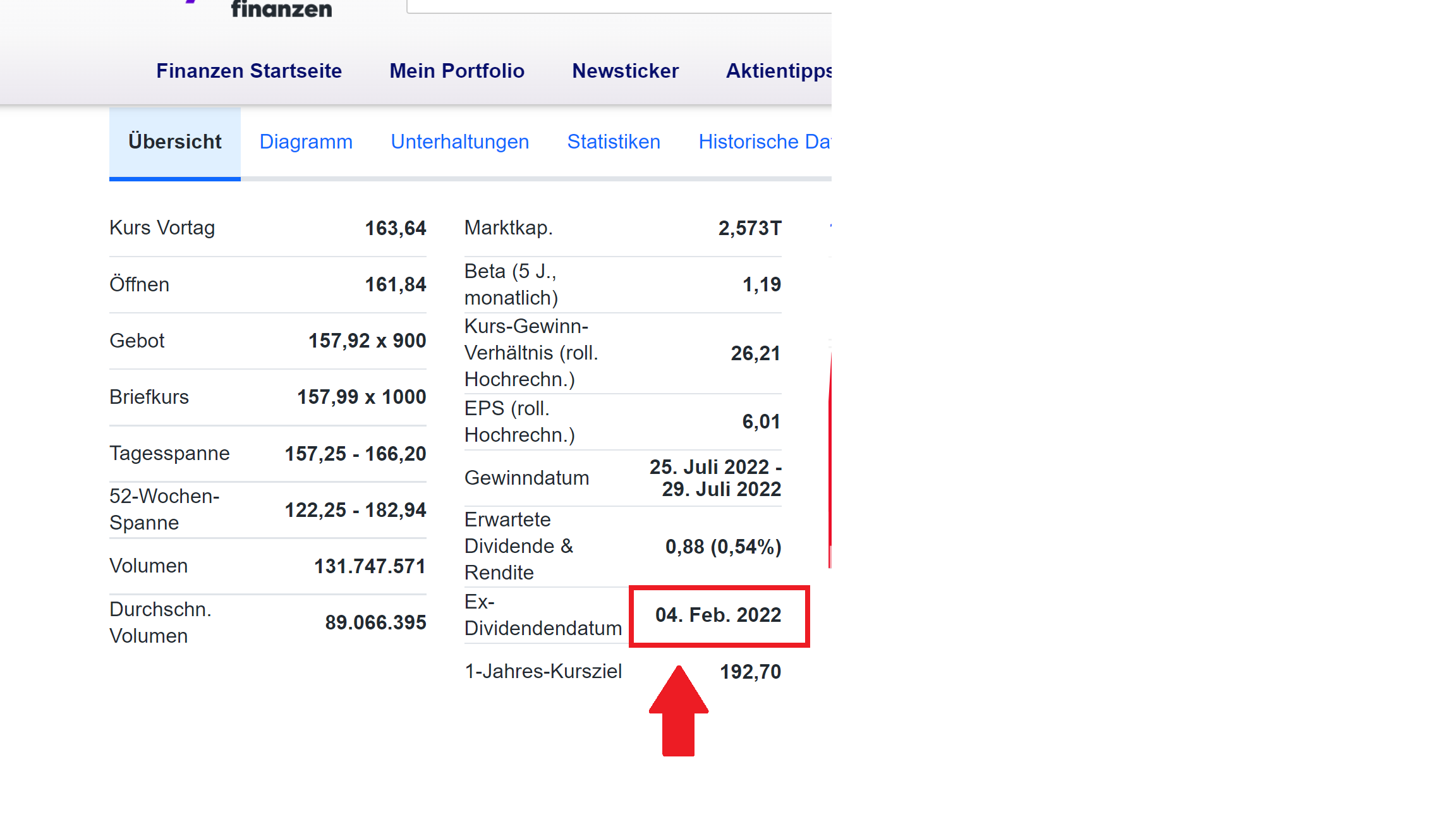Click the finanzen logo

(x=281, y=9)
